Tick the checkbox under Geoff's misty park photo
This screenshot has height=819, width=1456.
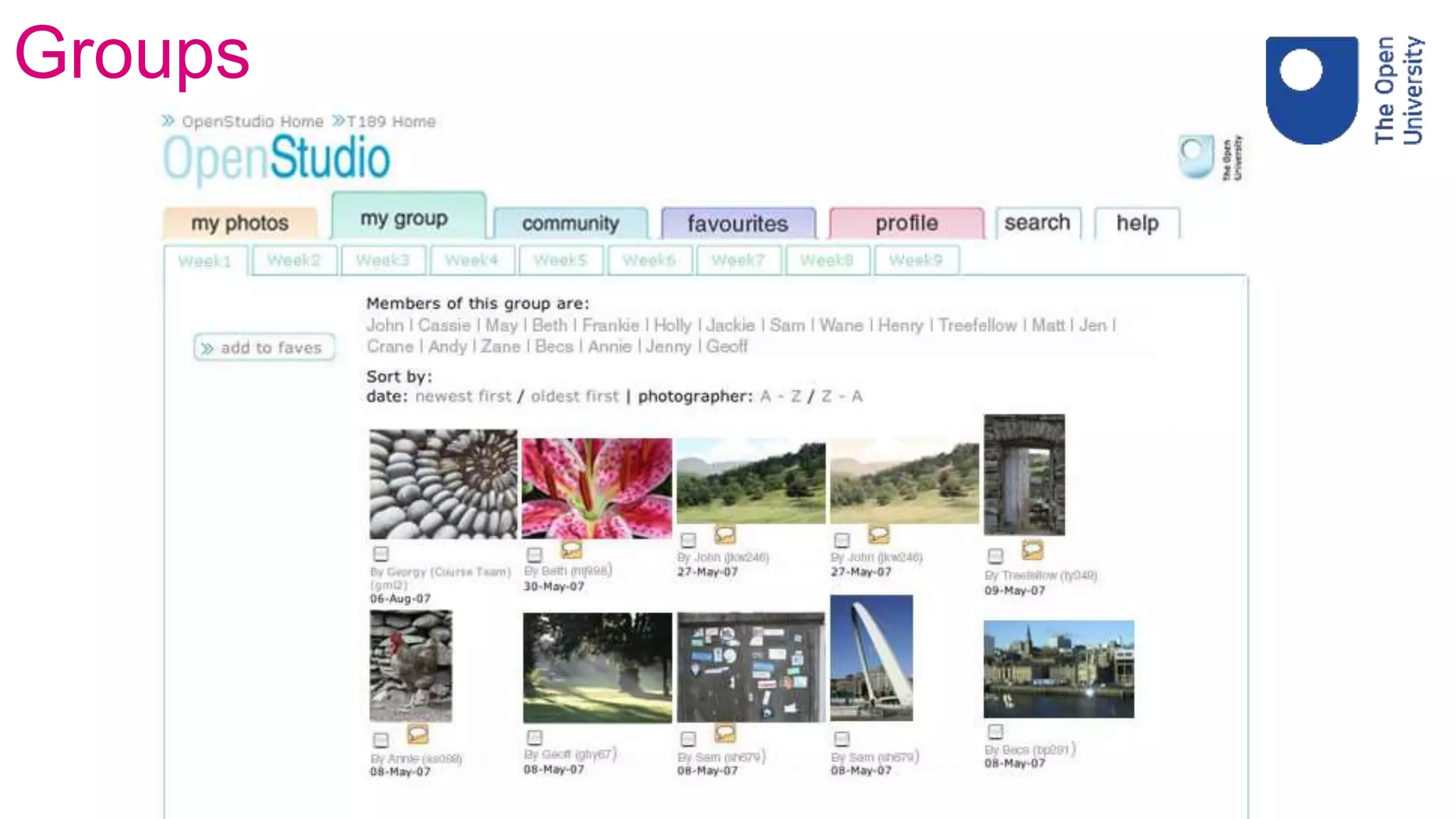534,738
